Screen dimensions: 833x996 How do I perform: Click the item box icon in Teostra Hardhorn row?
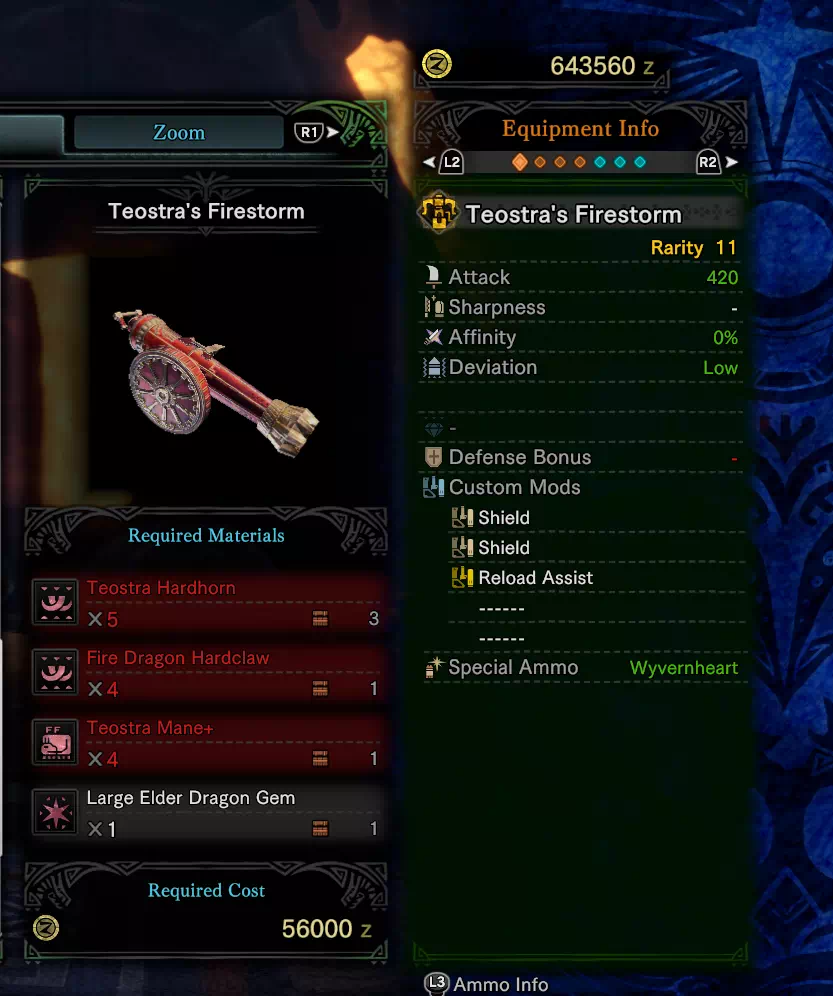(320, 619)
